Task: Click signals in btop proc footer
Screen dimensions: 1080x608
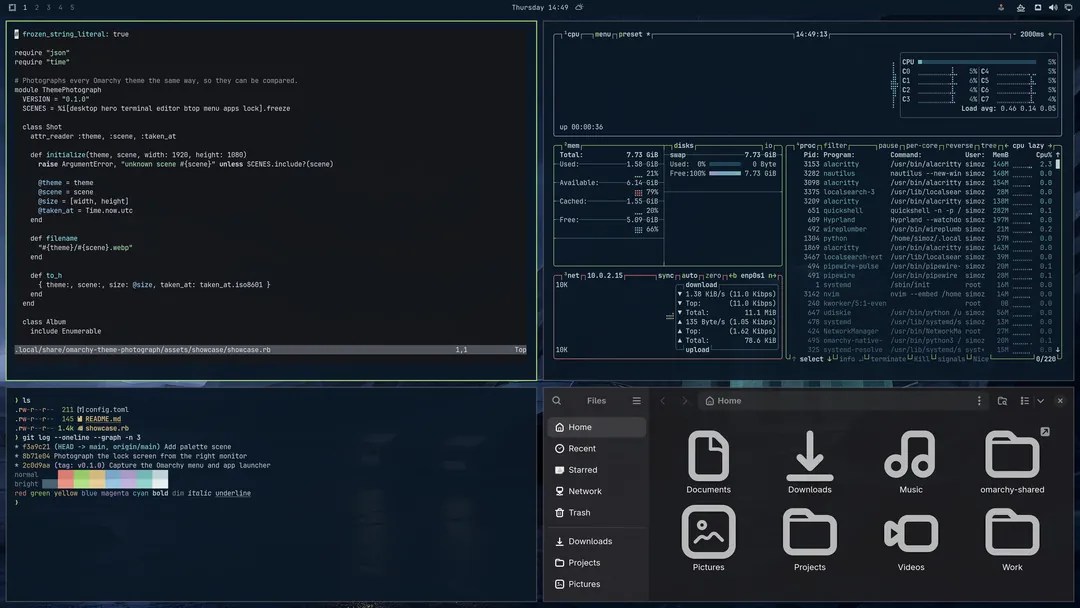Action: pyautogui.click(x=951, y=359)
